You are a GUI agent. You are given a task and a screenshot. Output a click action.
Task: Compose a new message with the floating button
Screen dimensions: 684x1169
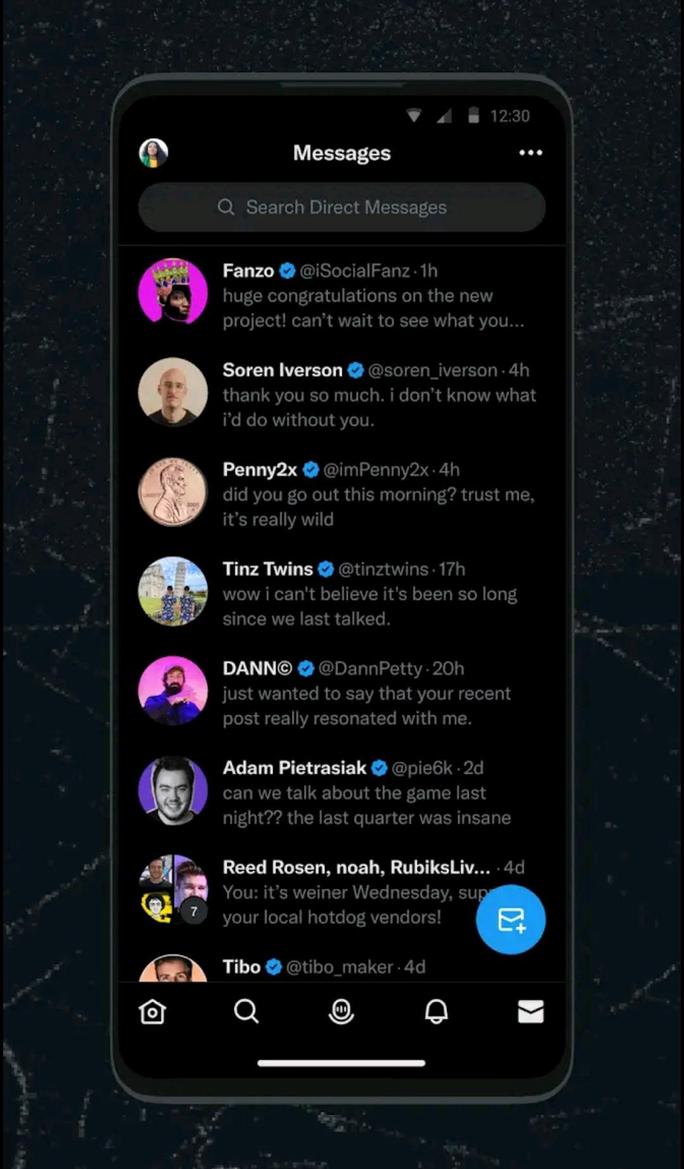coord(510,920)
